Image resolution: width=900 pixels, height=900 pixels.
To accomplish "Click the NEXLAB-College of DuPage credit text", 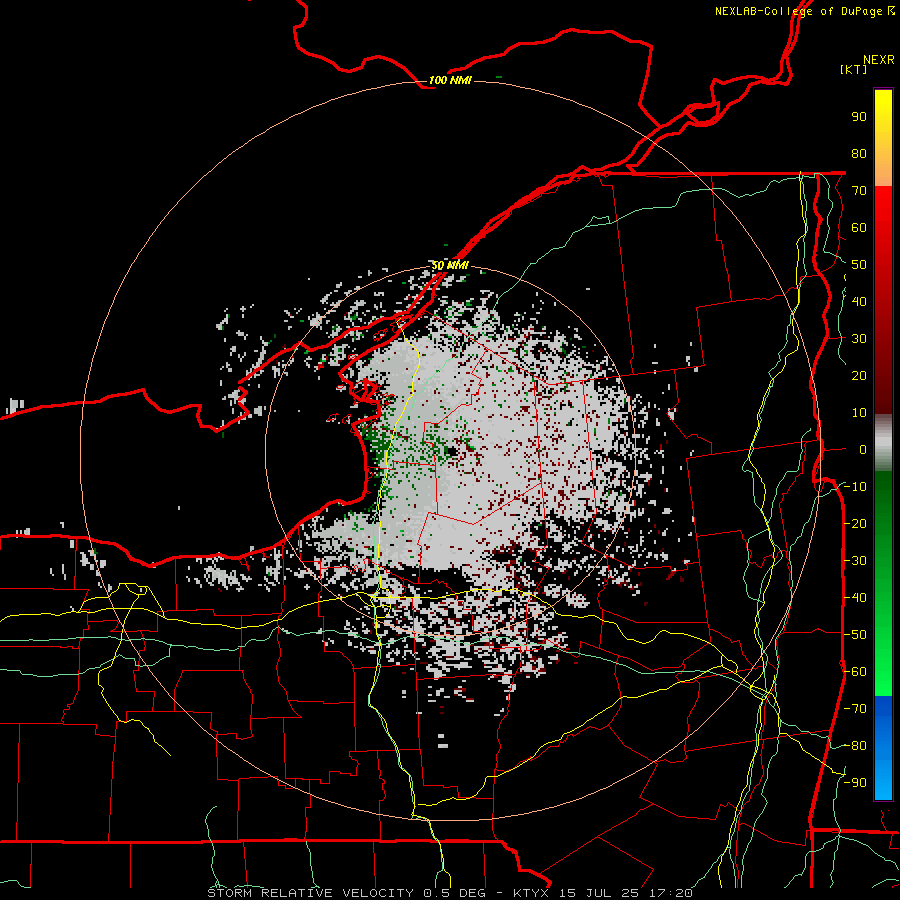I will click(x=804, y=11).
